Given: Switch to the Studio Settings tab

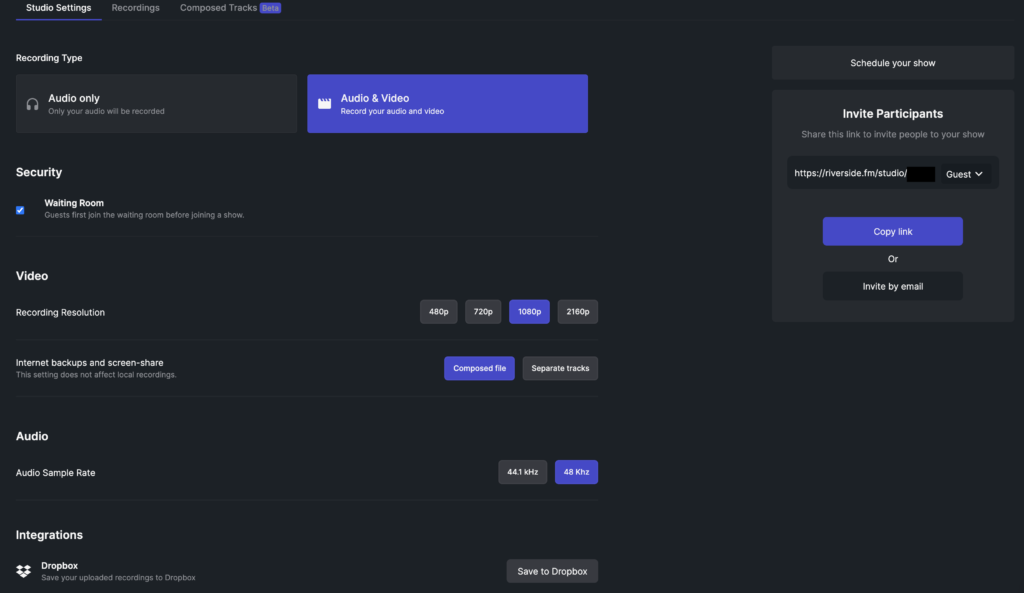Looking at the screenshot, I should coord(58,8).
